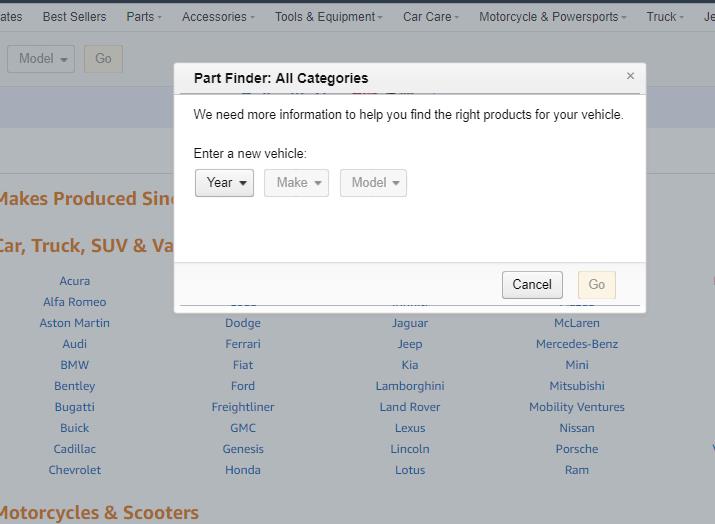Viewport: 715px width, 524px height.
Task: Open the GMC make link
Action: 243,428
